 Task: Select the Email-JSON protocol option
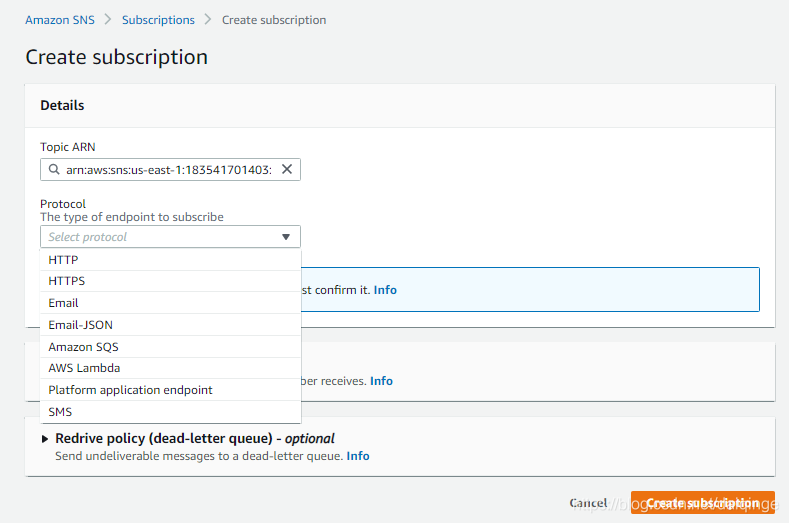coord(170,325)
